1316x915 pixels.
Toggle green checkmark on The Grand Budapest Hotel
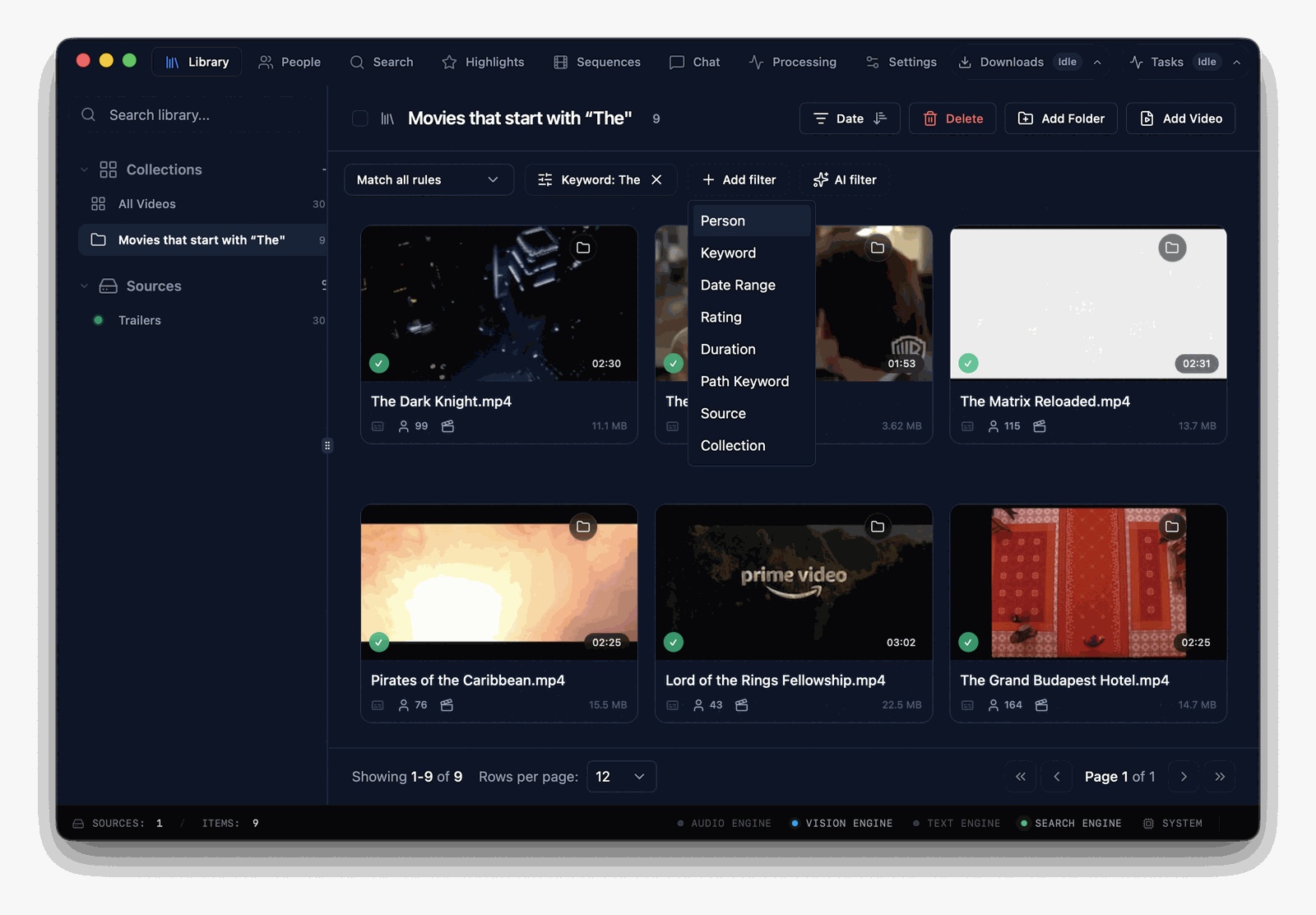[968, 642]
